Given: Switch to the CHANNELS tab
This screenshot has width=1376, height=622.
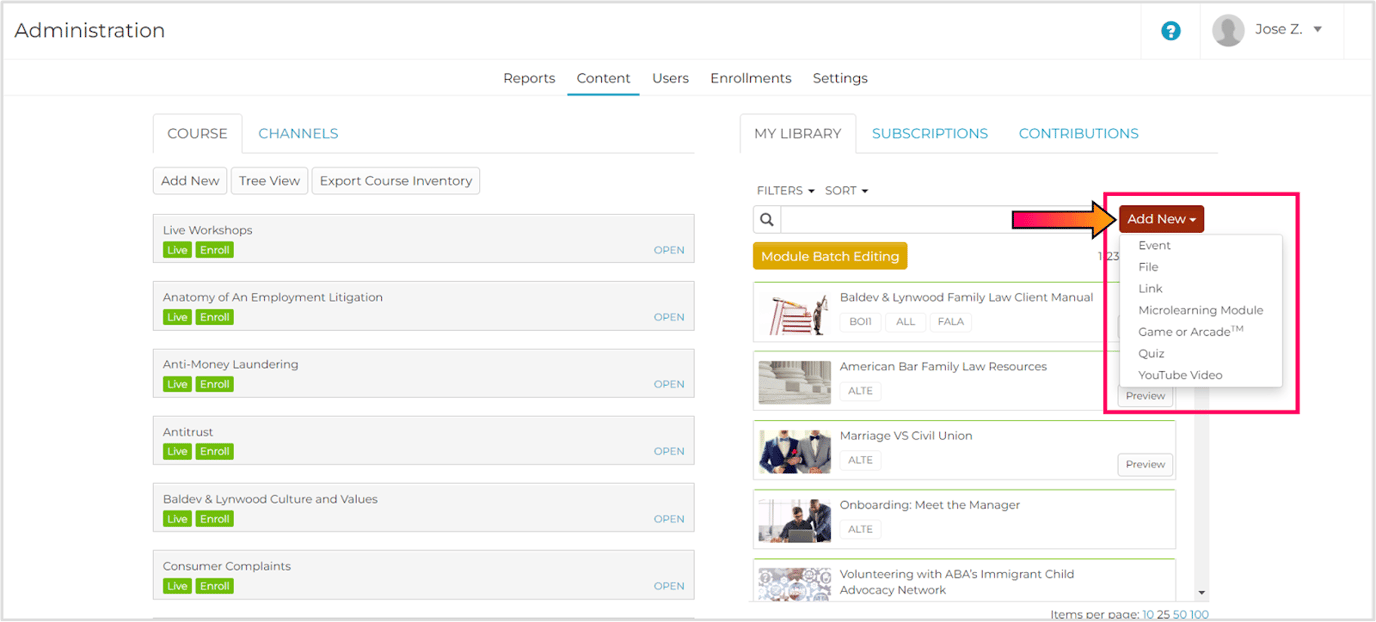Looking at the screenshot, I should click(298, 133).
